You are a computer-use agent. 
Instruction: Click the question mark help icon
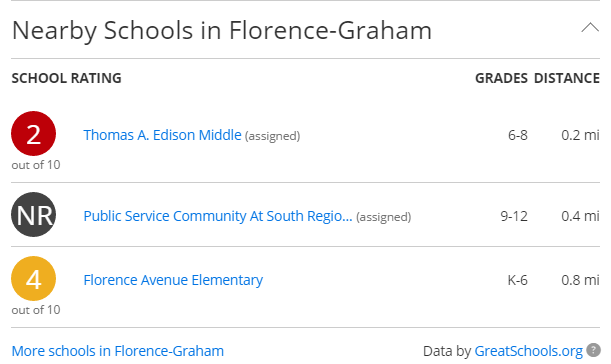(x=593, y=350)
